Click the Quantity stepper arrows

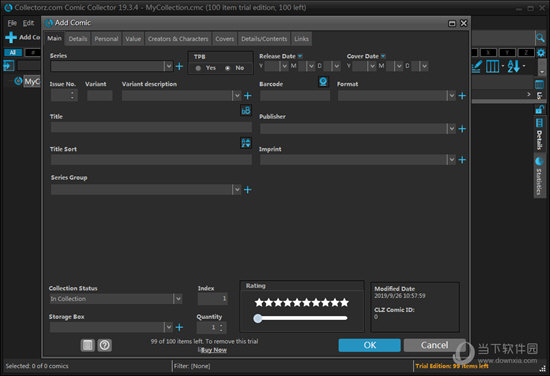pyautogui.click(x=221, y=328)
